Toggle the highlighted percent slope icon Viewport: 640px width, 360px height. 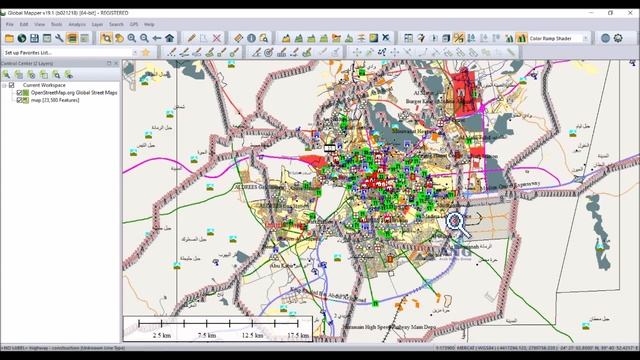pyautogui.click(x=459, y=38)
